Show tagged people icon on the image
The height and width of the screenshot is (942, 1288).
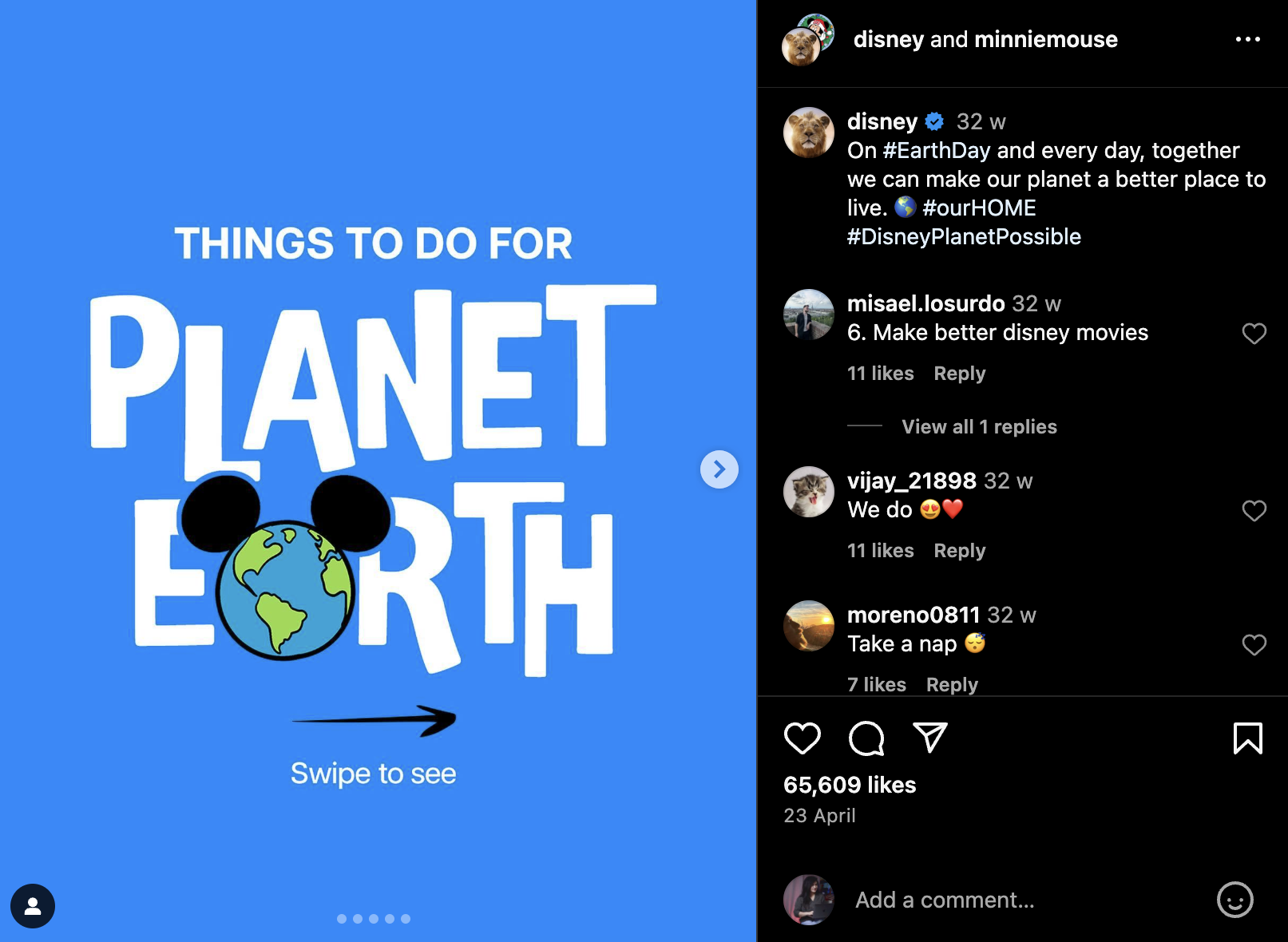33,906
